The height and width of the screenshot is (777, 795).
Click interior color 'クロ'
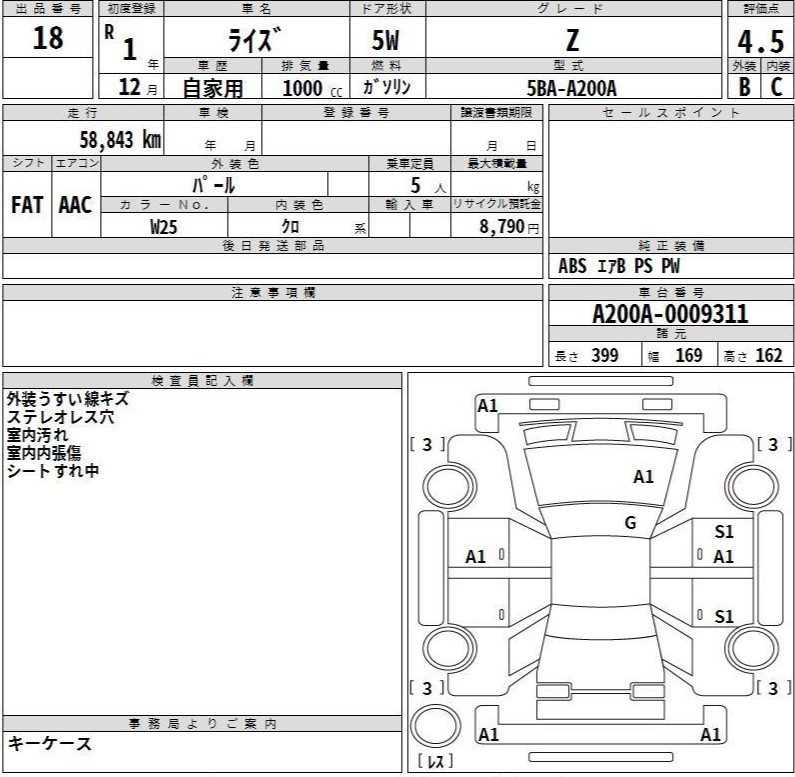[290, 226]
